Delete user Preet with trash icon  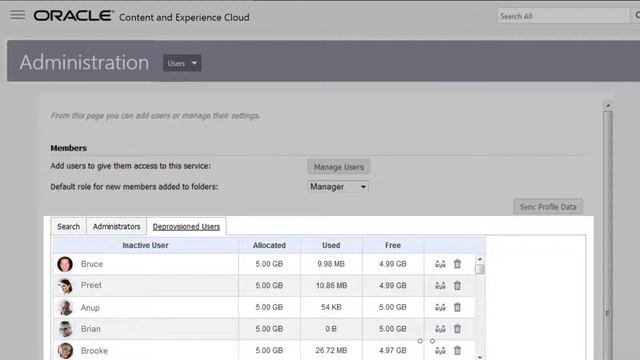click(x=458, y=286)
